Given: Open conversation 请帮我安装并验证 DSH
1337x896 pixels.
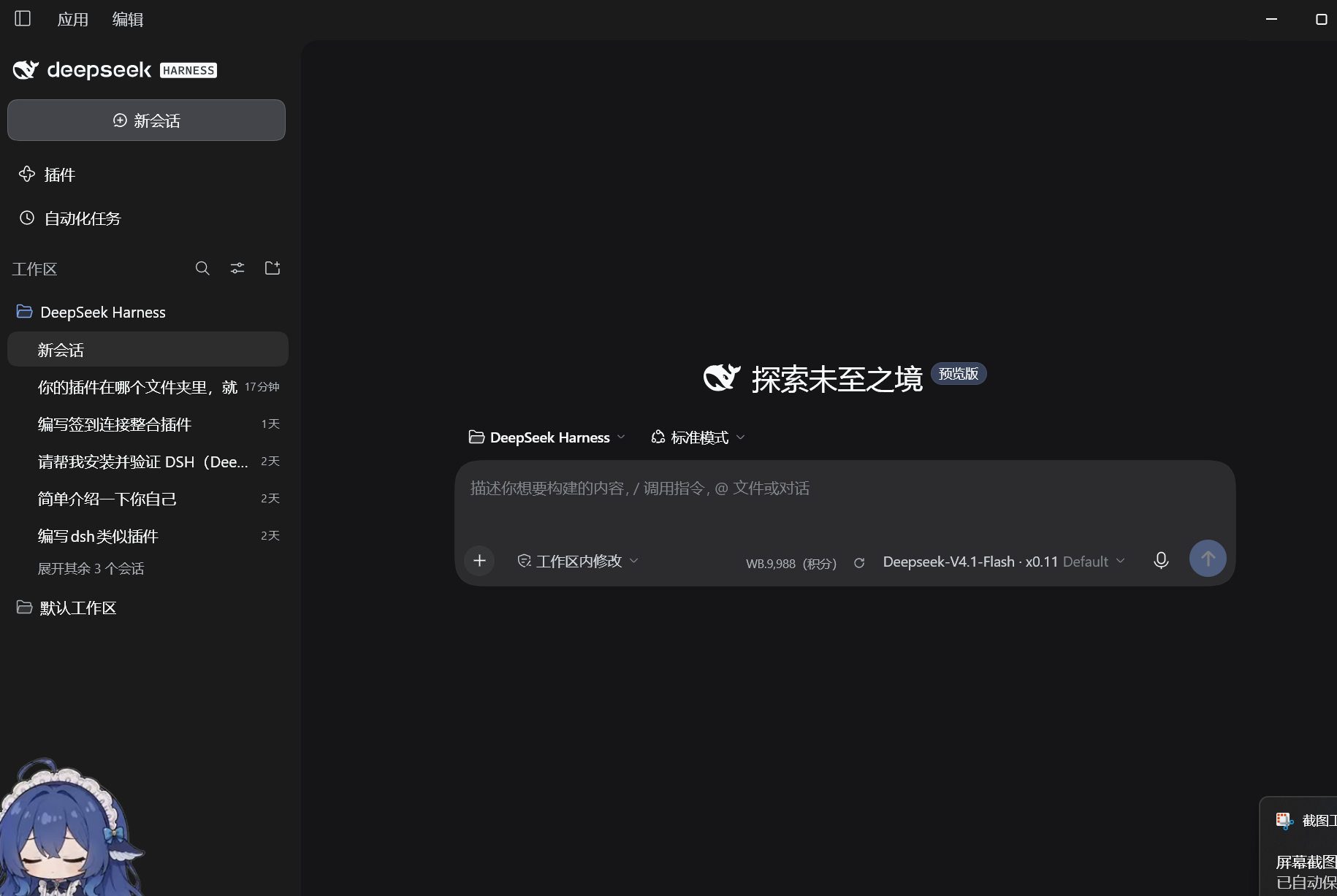Looking at the screenshot, I should click(148, 462).
